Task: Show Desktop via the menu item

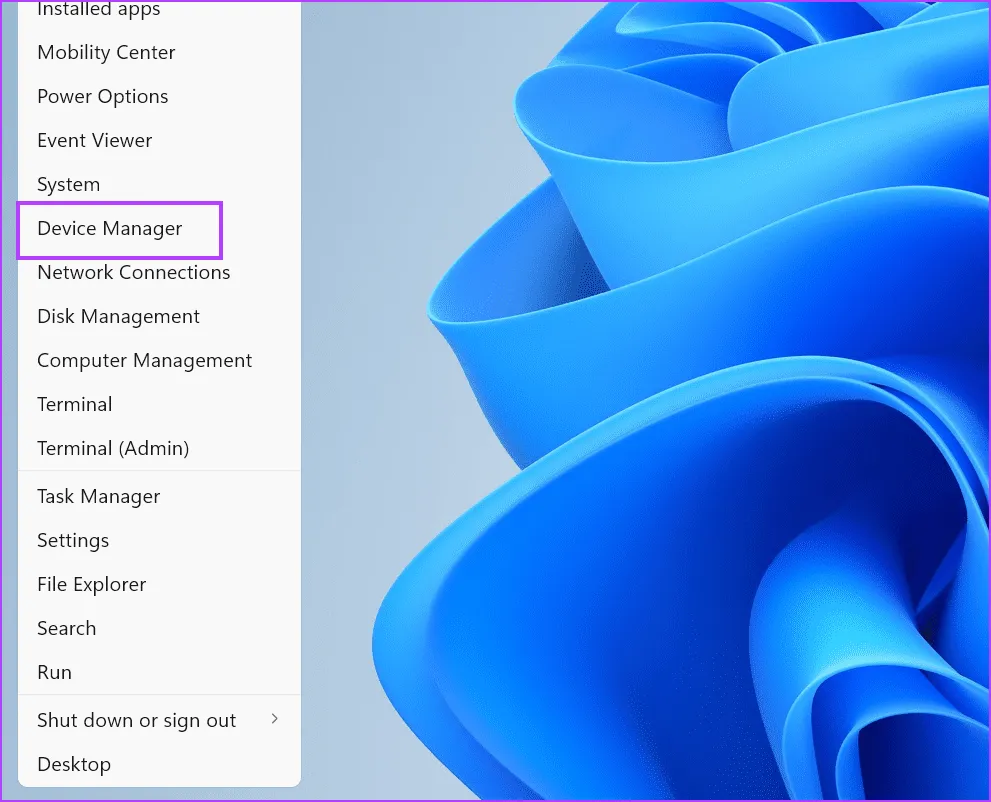Action: [x=74, y=765]
